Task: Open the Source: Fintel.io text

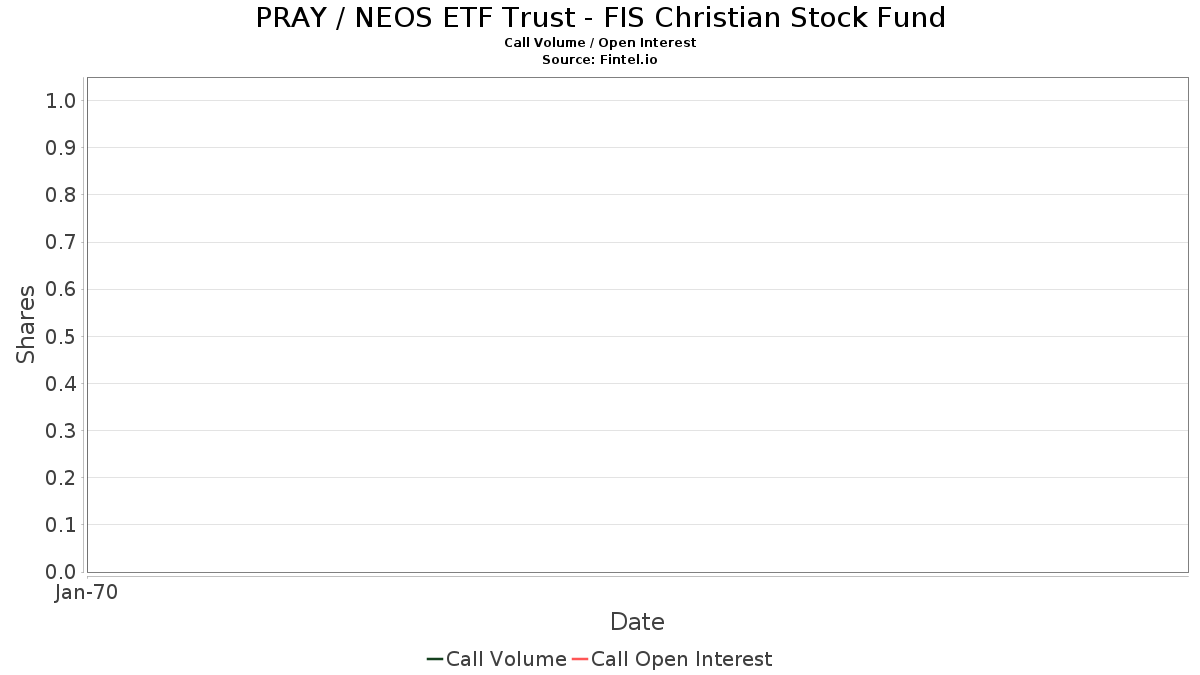Action: coord(600,60)
